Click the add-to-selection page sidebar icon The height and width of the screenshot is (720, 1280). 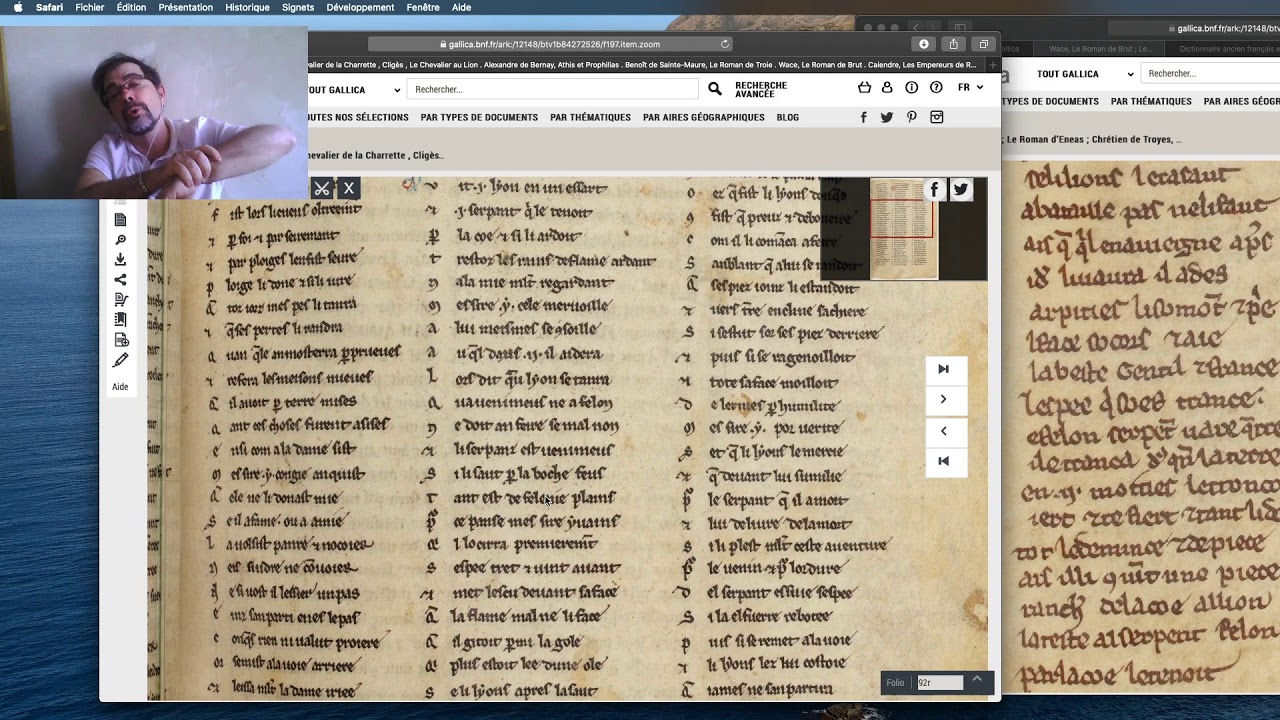(x=121, y=340)
